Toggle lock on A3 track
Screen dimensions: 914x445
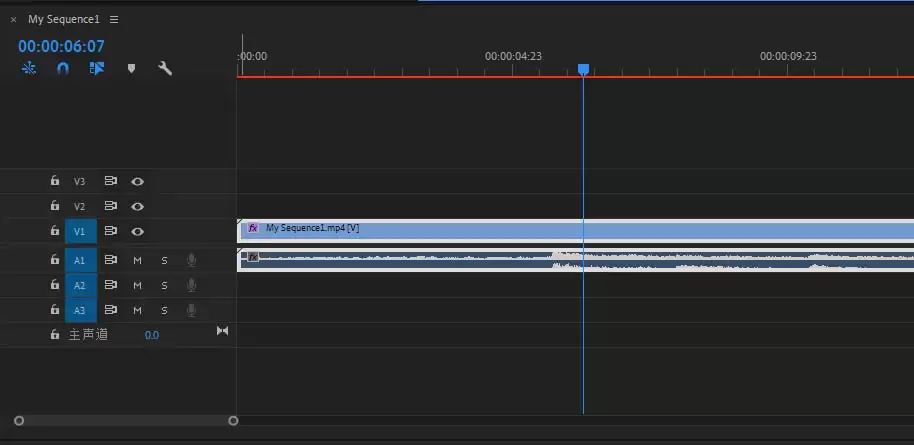54,309
